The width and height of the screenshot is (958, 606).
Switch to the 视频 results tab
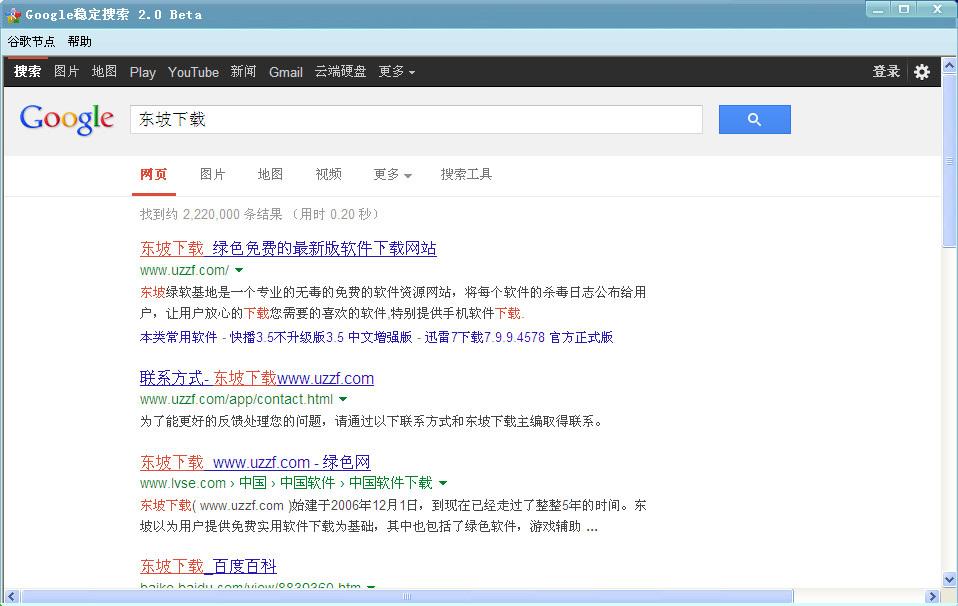coord(329,175)
